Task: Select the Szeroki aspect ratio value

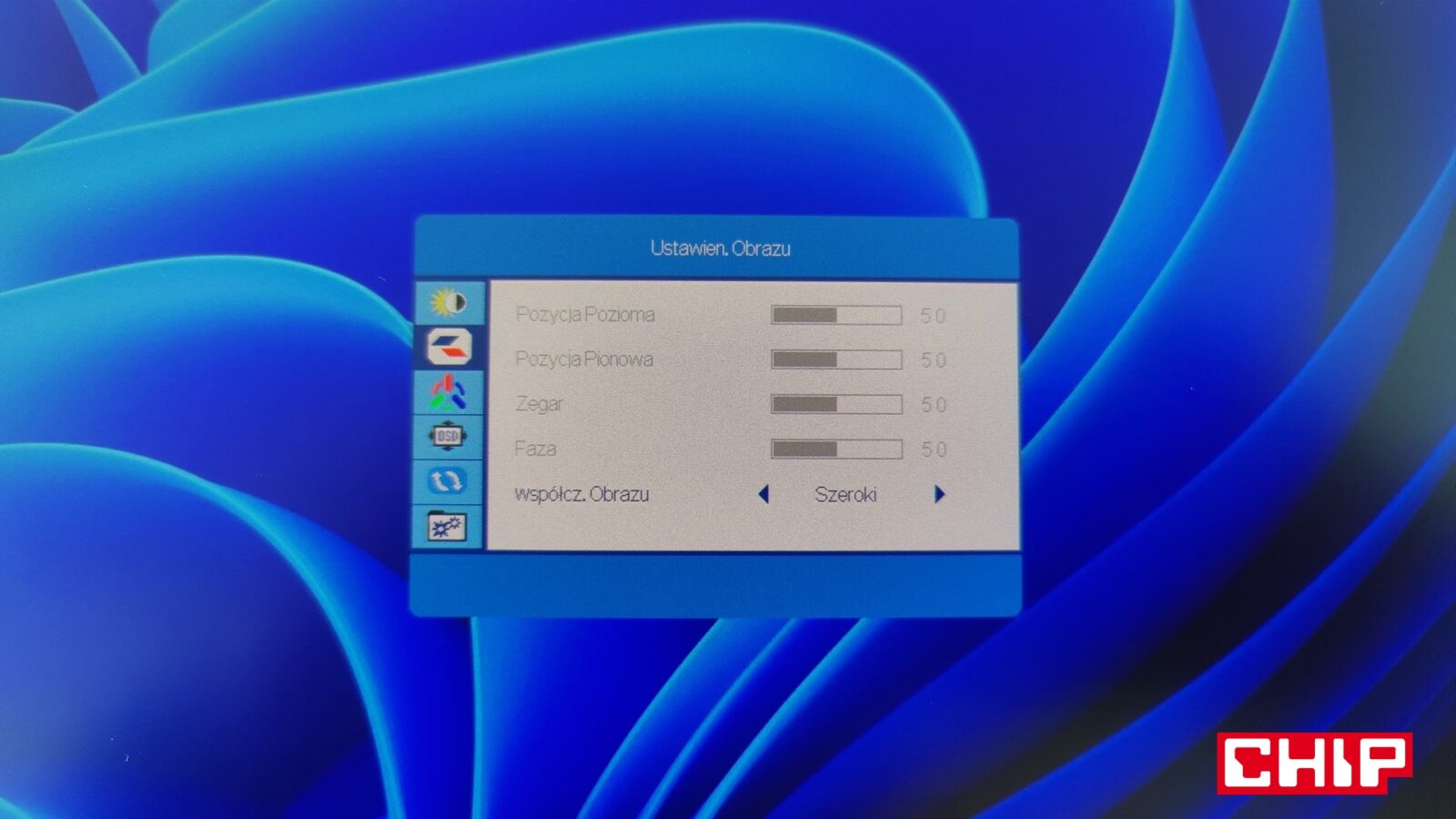Action: pos(845,495)
